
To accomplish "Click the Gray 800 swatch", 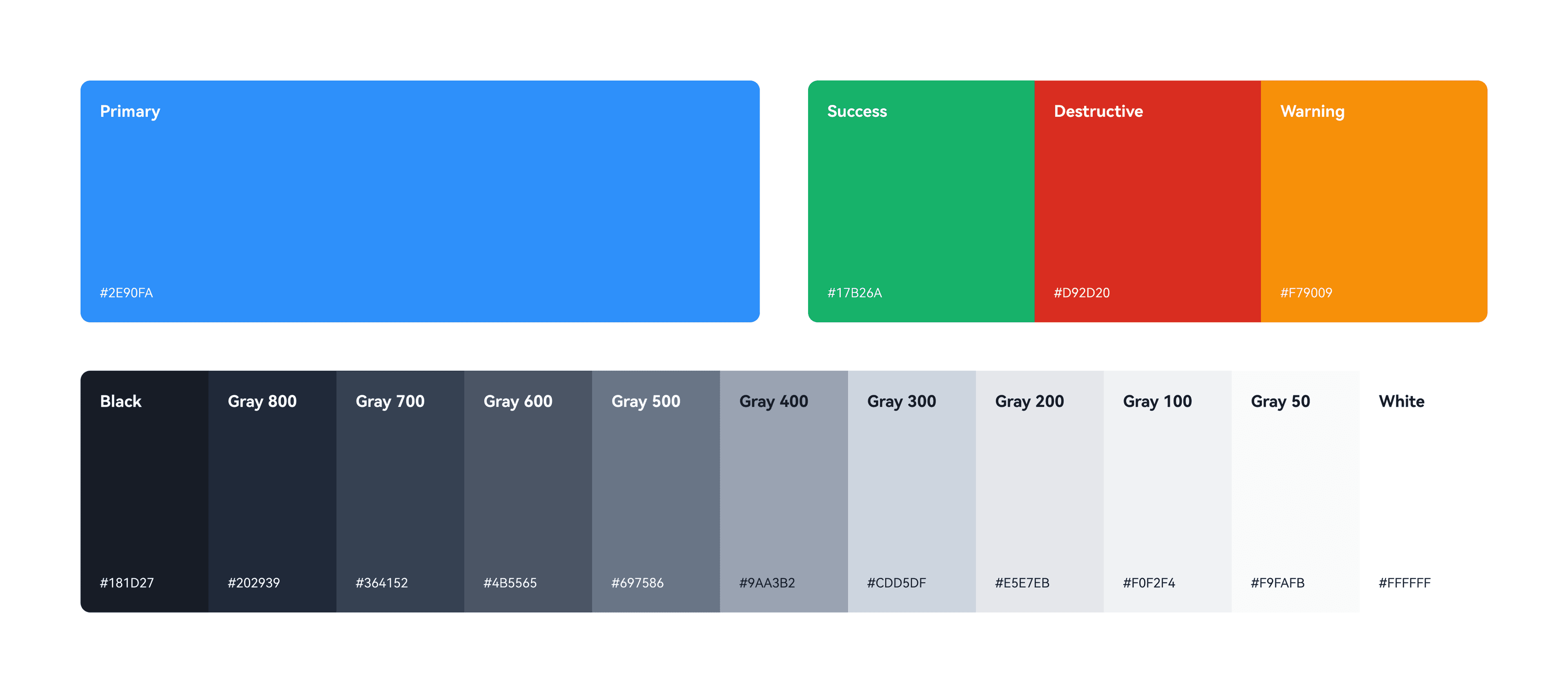I will pos(273,491).
